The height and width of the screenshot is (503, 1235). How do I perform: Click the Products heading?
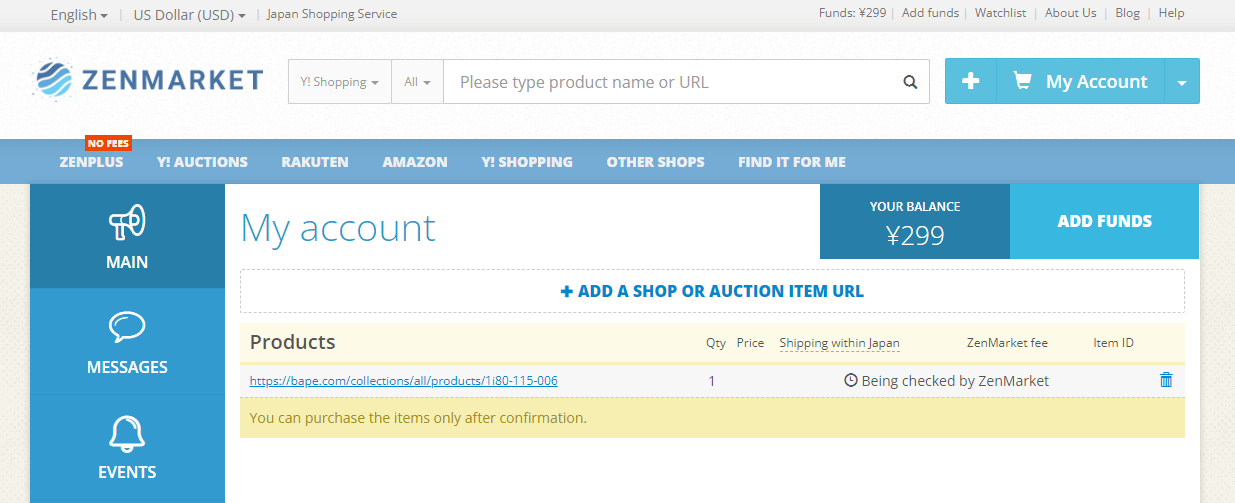coord(292,342)
